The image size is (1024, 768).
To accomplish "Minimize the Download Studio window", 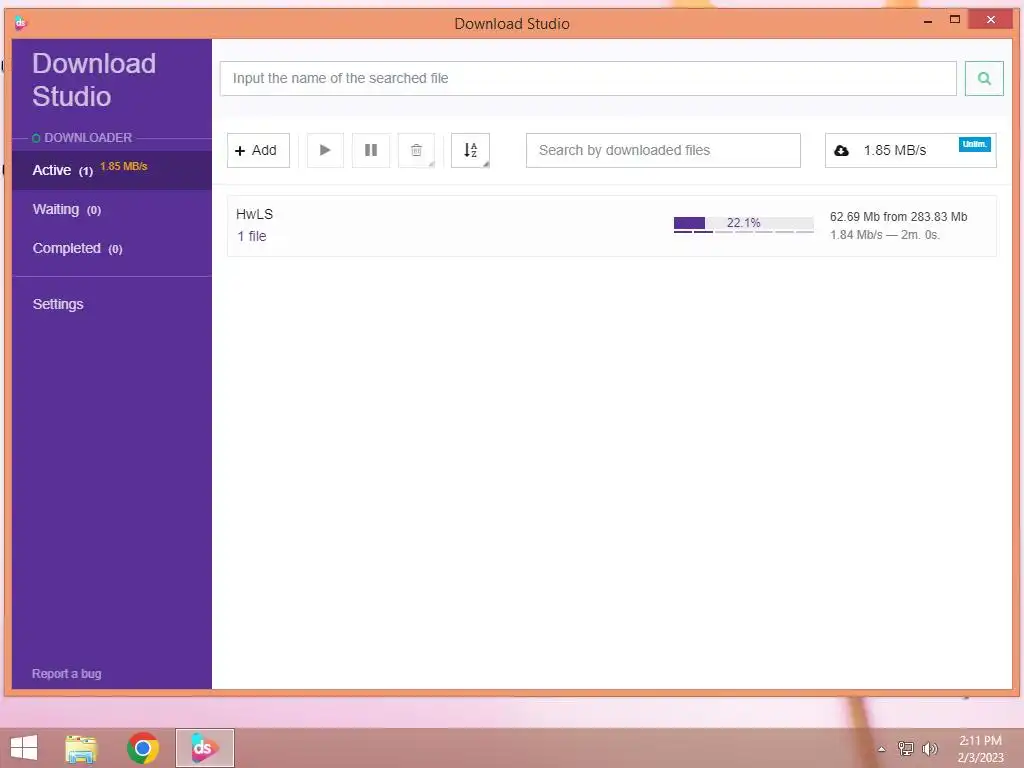I will point(927,21).
